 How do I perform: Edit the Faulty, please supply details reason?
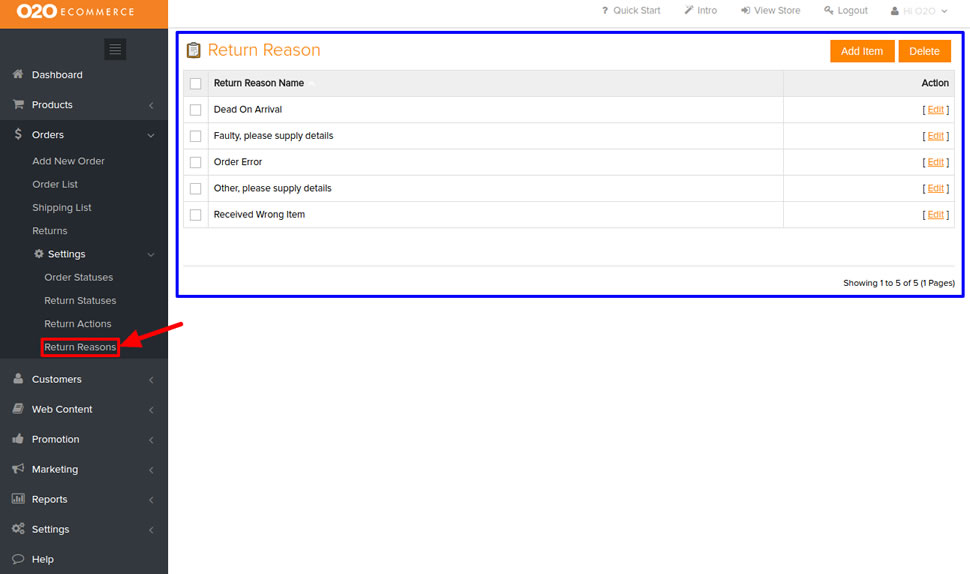(935, 136)
